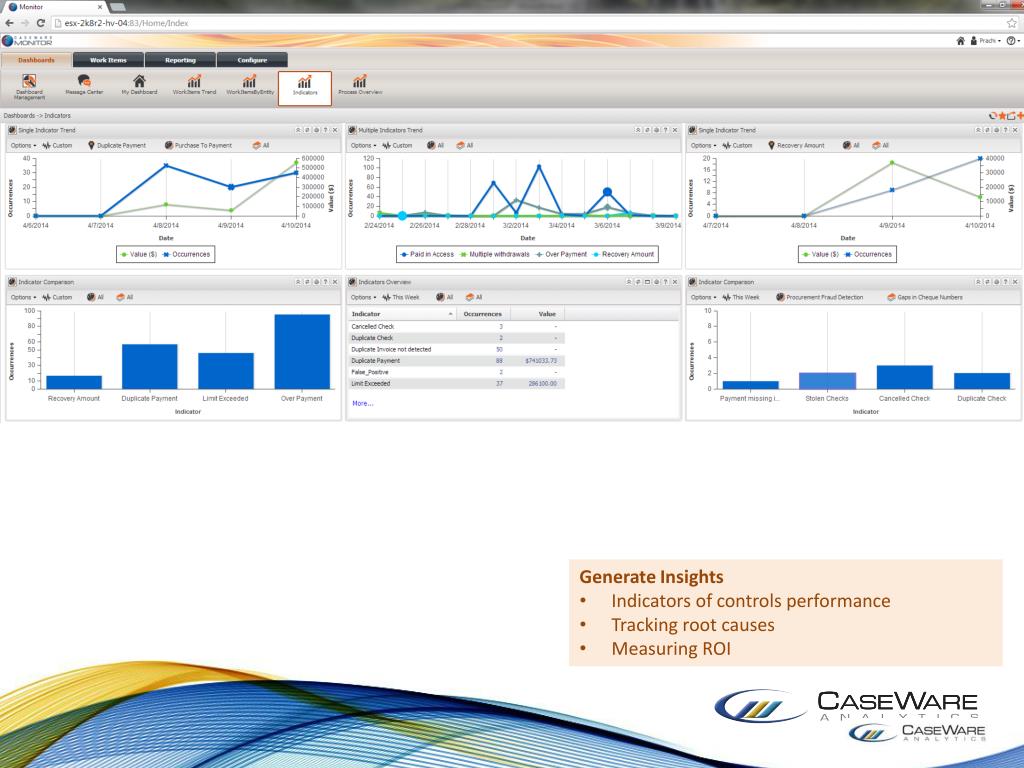Open the Prachi user menu dropdown
This screenshot has width=1024, height=768.
(985, 40)
